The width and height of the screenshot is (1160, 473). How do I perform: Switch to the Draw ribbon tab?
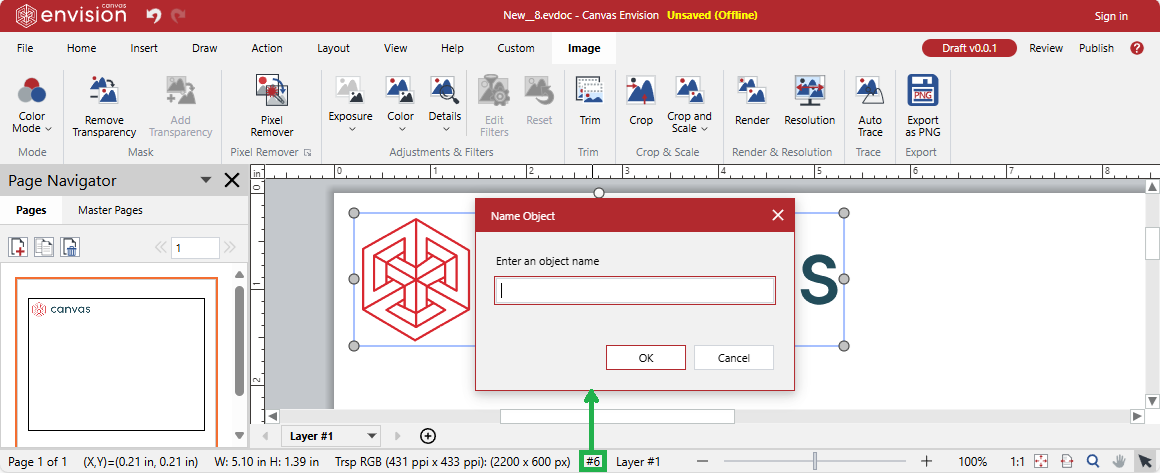(205, 48)
